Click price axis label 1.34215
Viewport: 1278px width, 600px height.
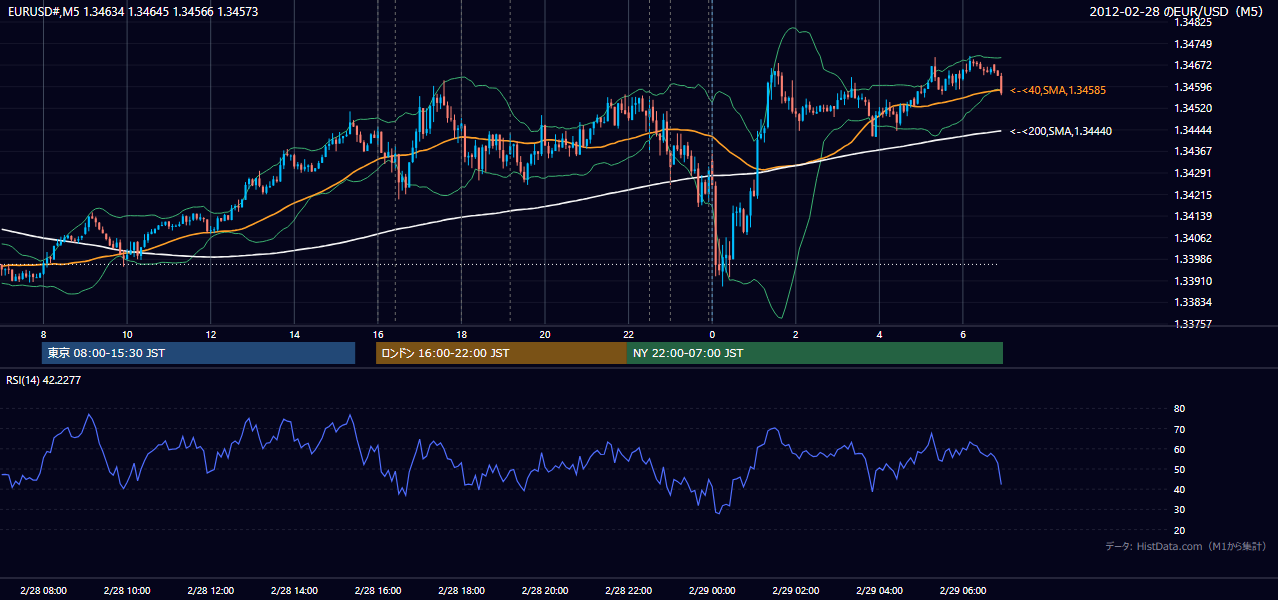[1193, 195]
